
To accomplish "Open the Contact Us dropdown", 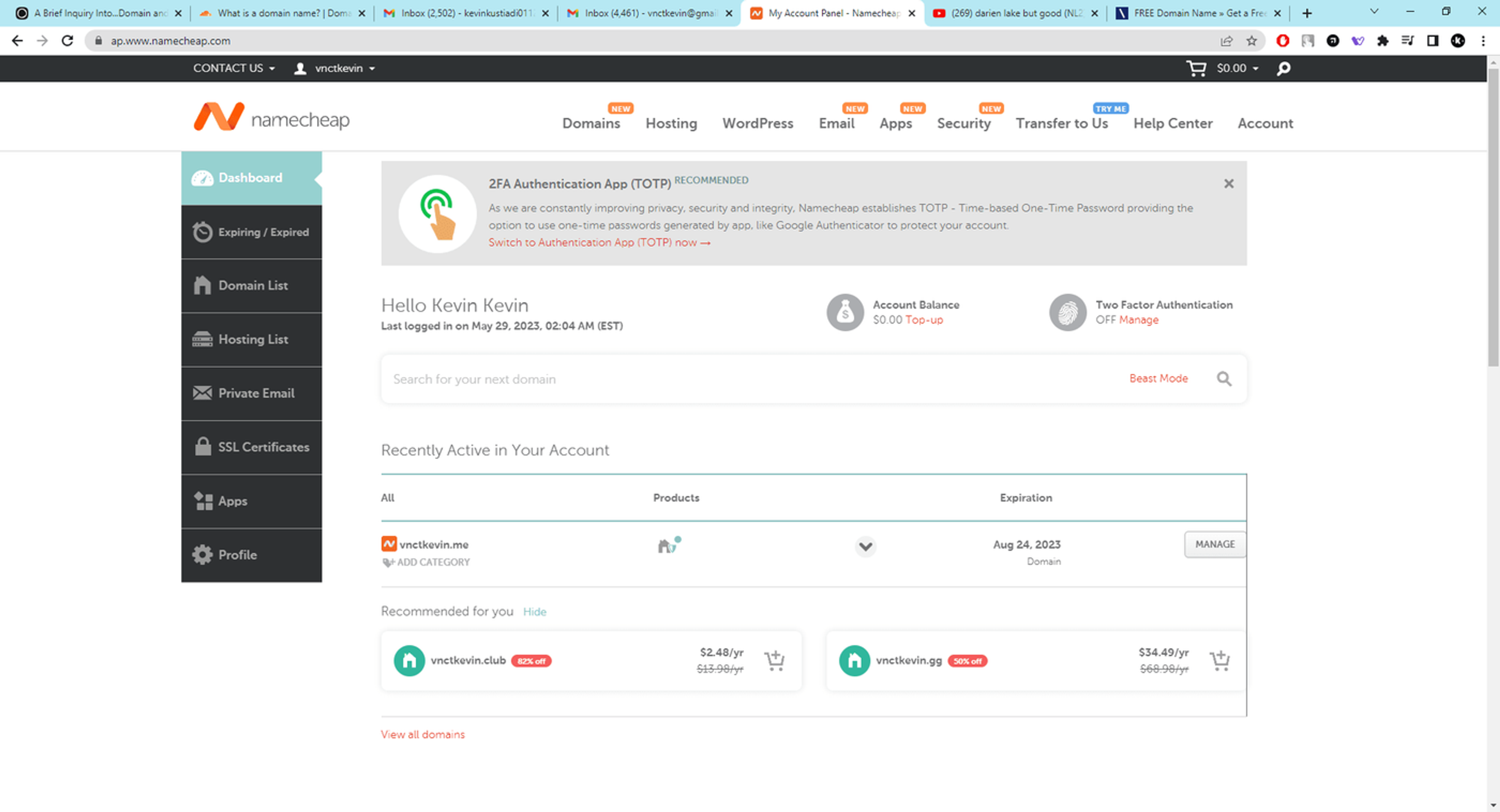I will tap(234, 68).
